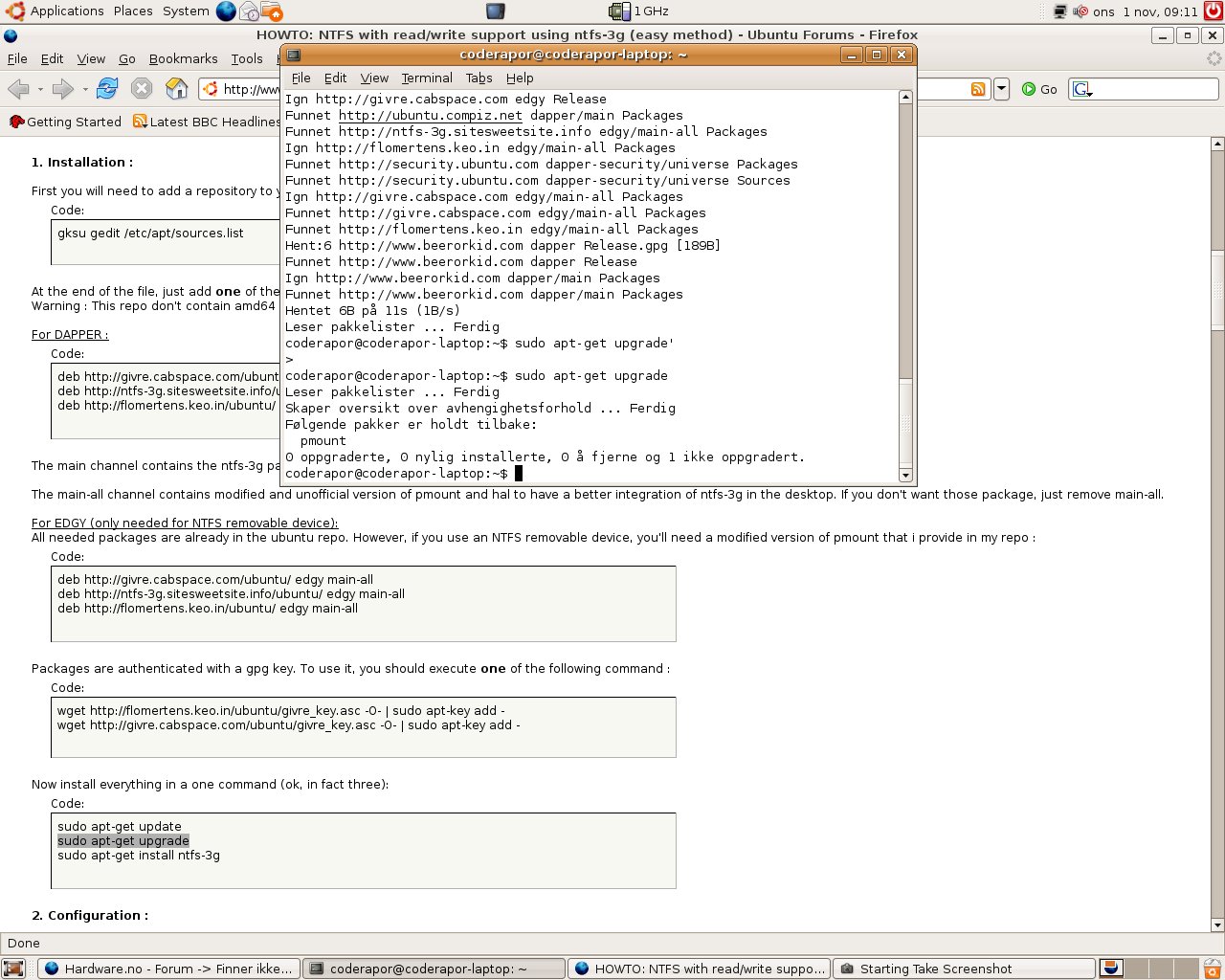
Task: Click the network connection tray icon
Action: pos(1060,11)
